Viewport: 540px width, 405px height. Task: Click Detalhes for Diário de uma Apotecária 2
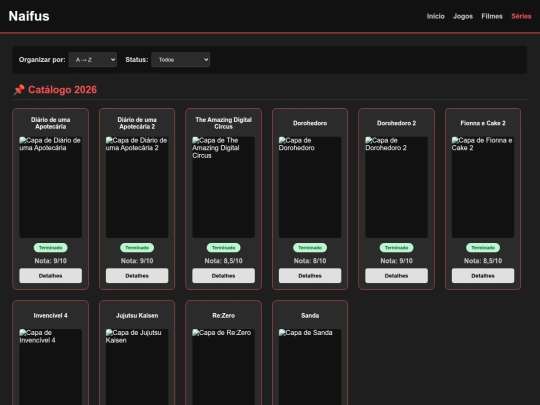[137, 276]
